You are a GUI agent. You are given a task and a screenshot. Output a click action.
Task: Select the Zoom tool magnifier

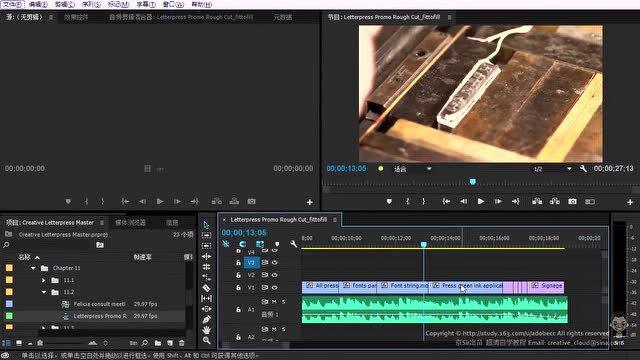coord(207,340)
